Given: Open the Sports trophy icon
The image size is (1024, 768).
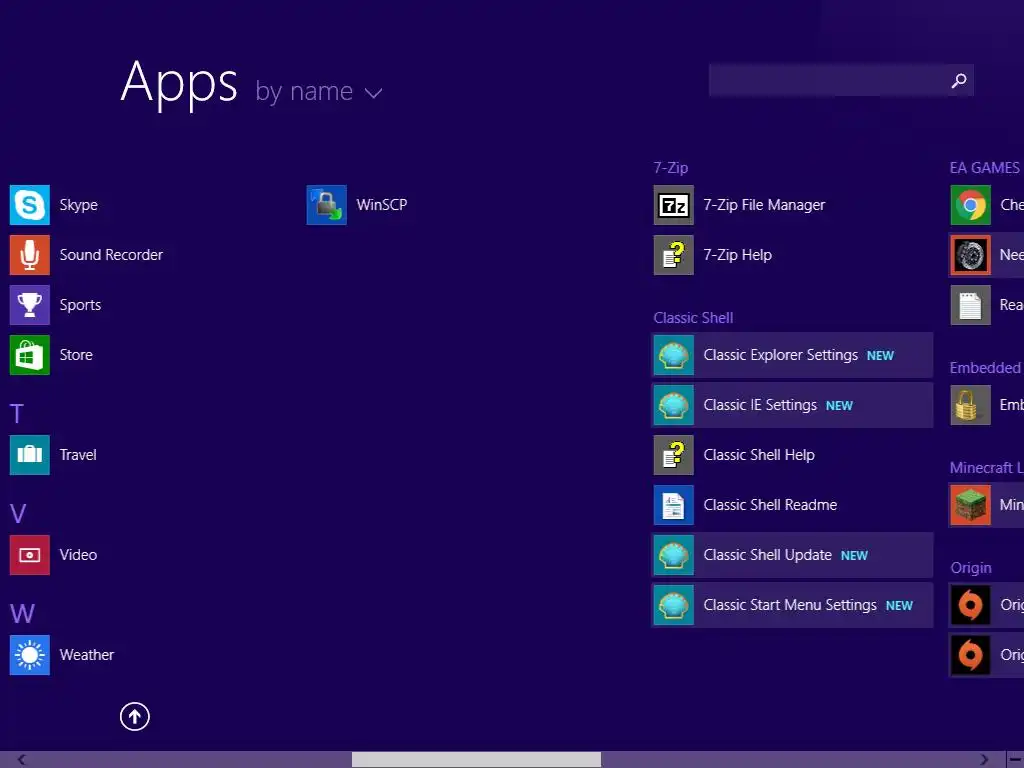Looking at the screenshot, I should point(29,305).
